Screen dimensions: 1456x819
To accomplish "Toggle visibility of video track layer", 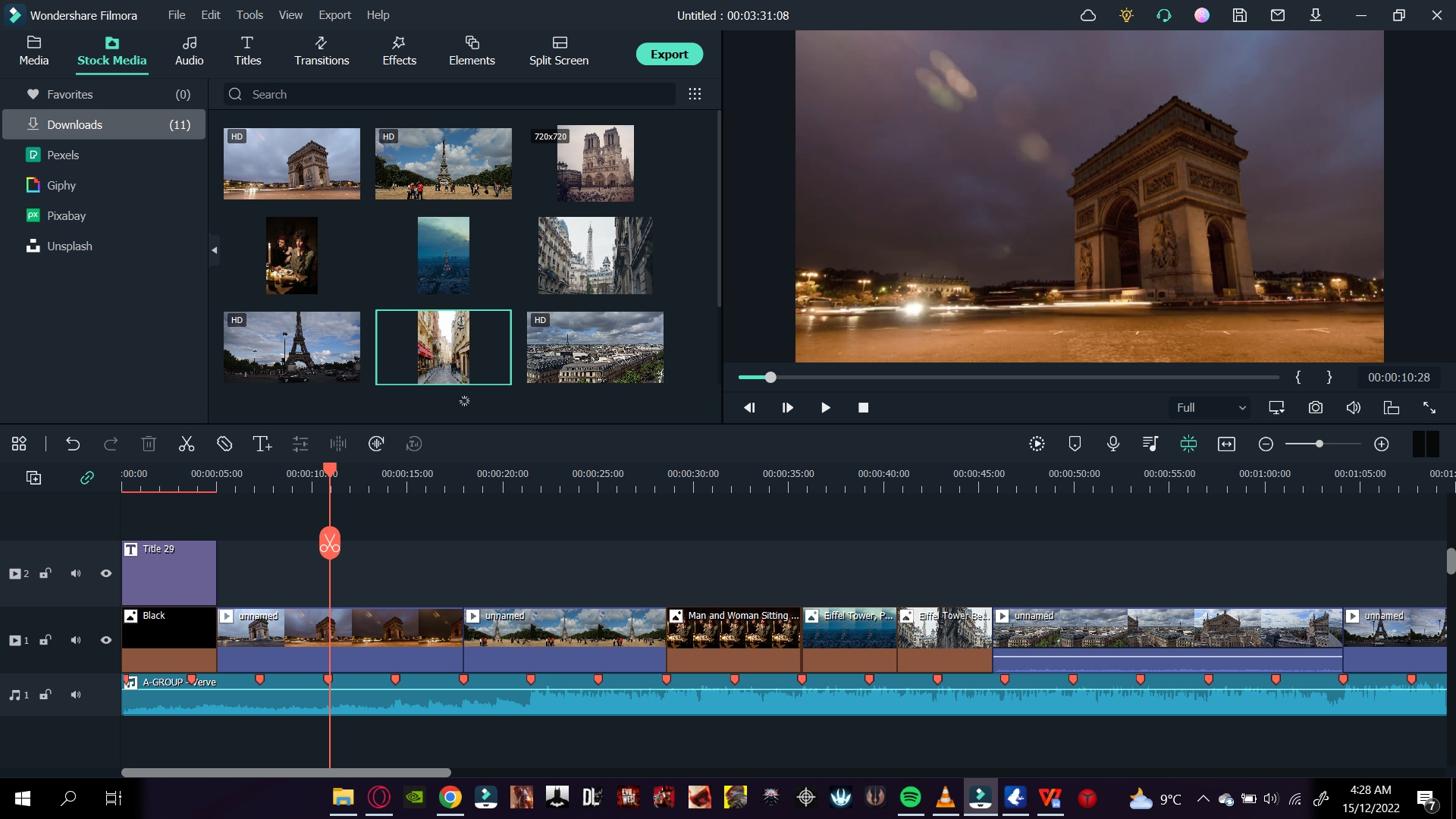I will point(106,640).
